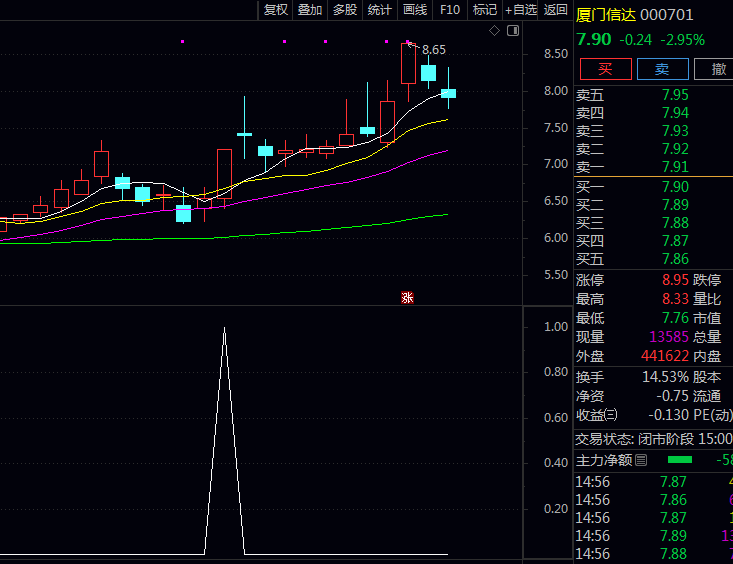733x564 pixels.
Task: Select the 卖一 ask price 7.91
Action: [x=675, y=167]
